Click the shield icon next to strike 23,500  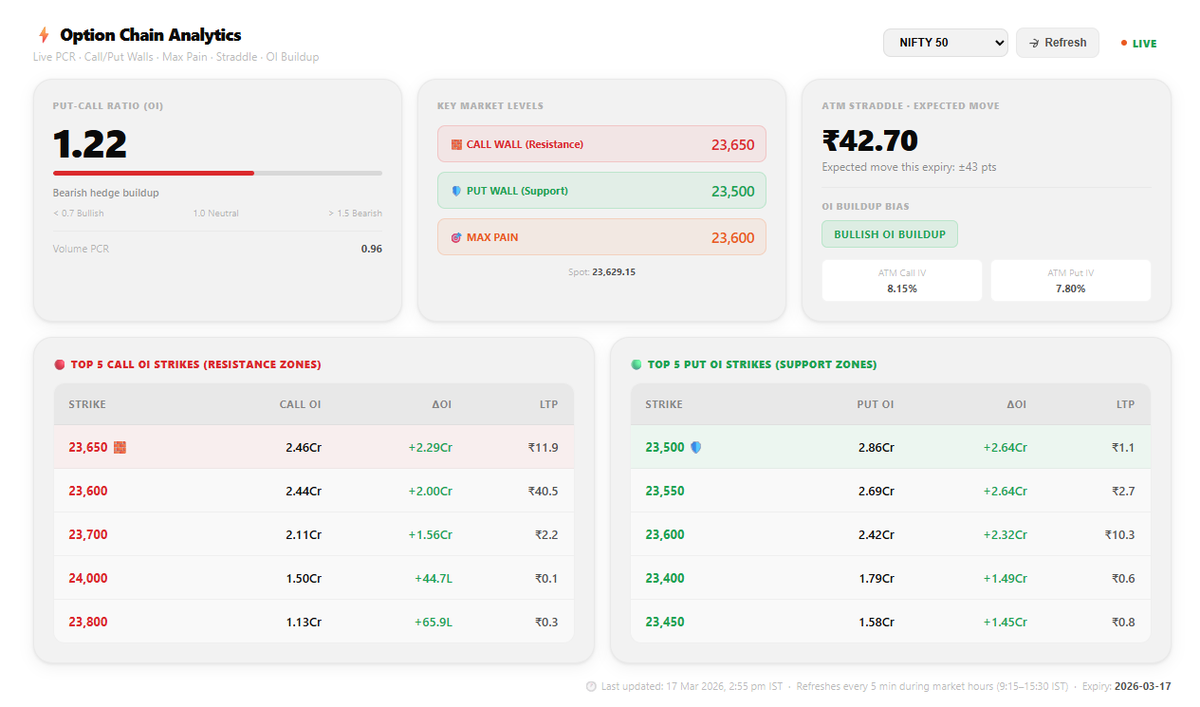(x=697, y=447)
